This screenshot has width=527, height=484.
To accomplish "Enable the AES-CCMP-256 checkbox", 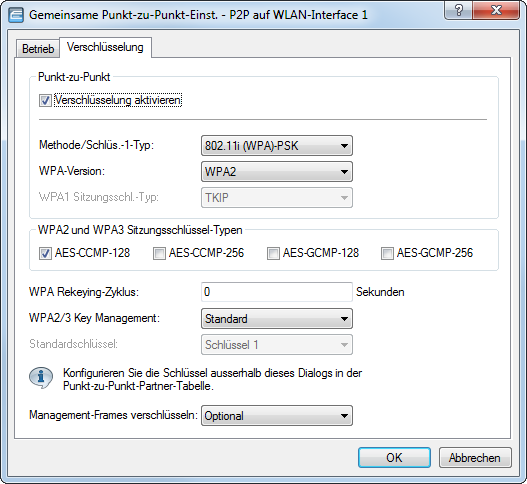I will pos(159,253).
